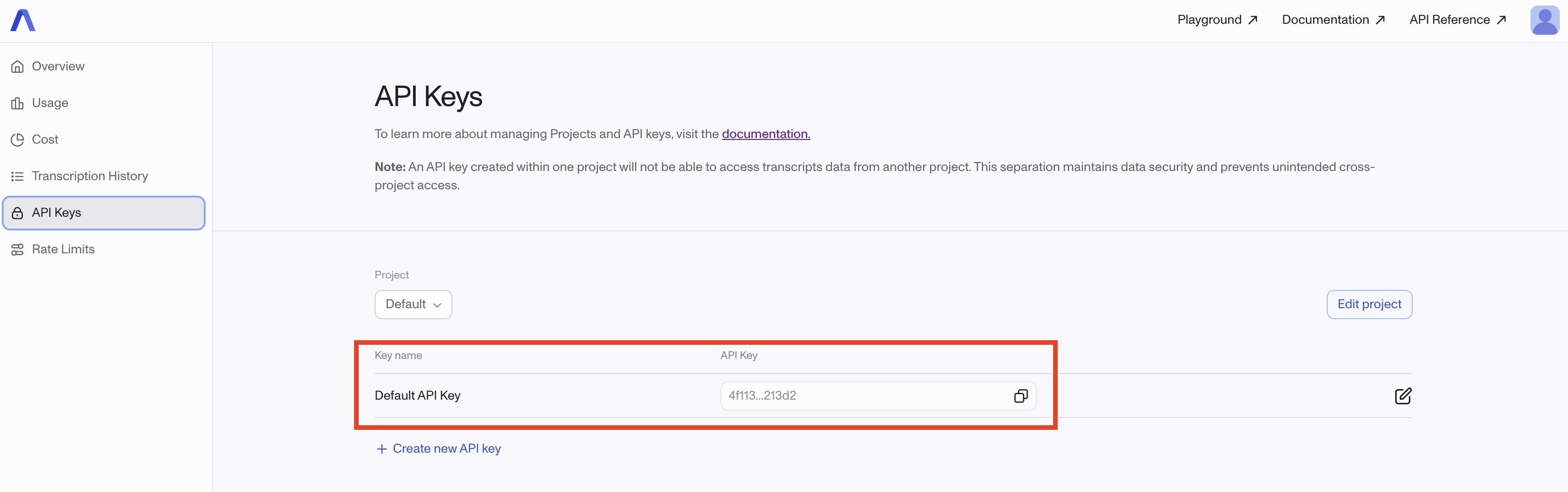Click the Overview home icon
Viewport: 1568px width, 492px height.
[x=17, y=66]
